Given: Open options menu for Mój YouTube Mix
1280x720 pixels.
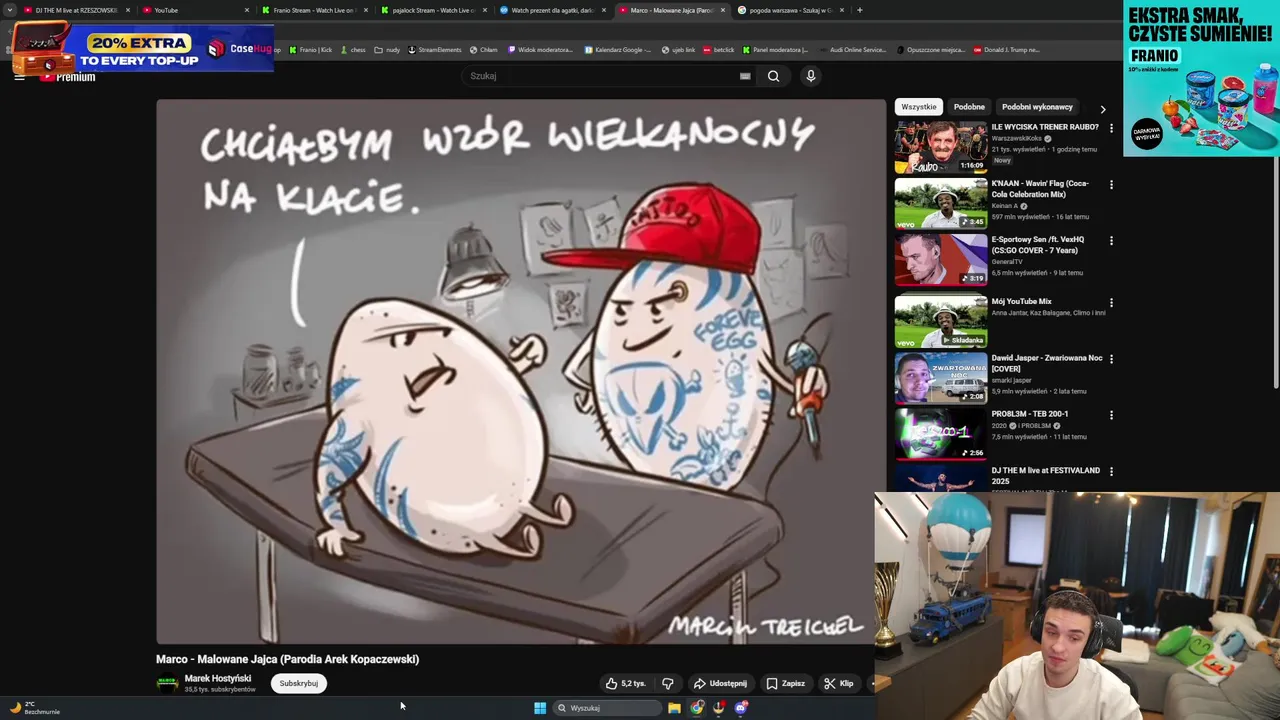Looking at the screenshot, I should click(1111, 302).
